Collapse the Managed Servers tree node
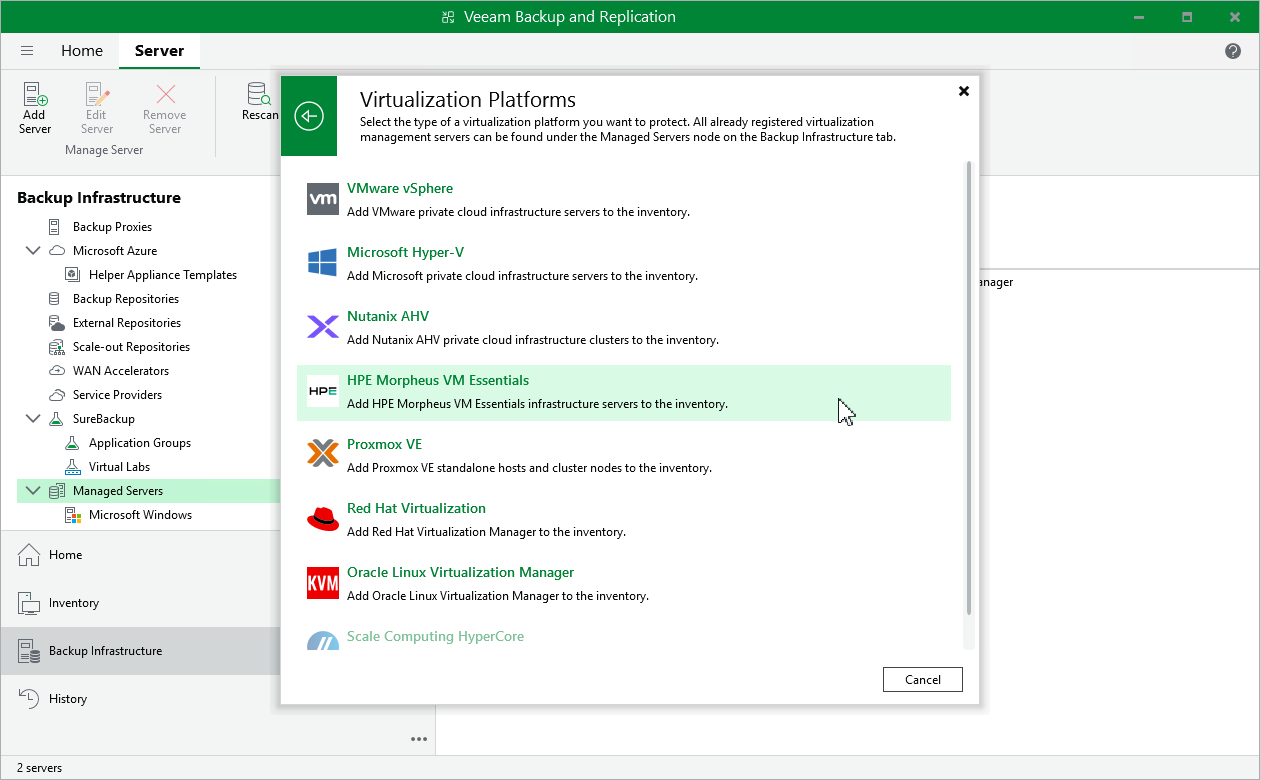The width and height of the screenshot is (1261, 780). (x=33, y=491)
